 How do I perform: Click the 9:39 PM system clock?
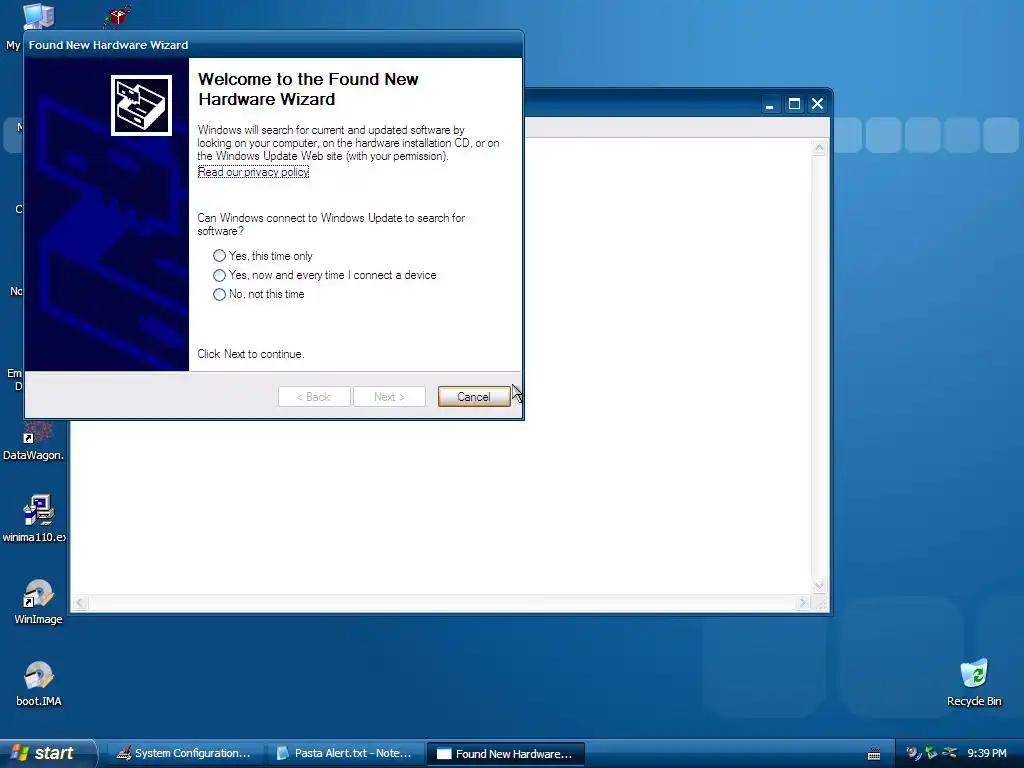click(987, 753)
